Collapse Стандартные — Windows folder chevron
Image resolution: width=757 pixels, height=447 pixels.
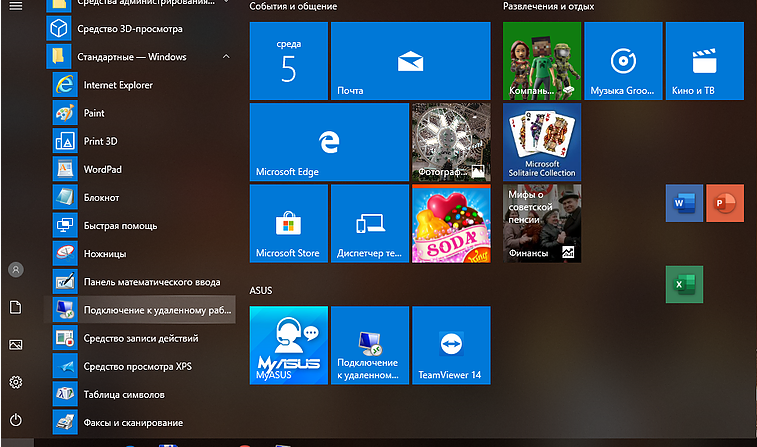pos(226,56)
